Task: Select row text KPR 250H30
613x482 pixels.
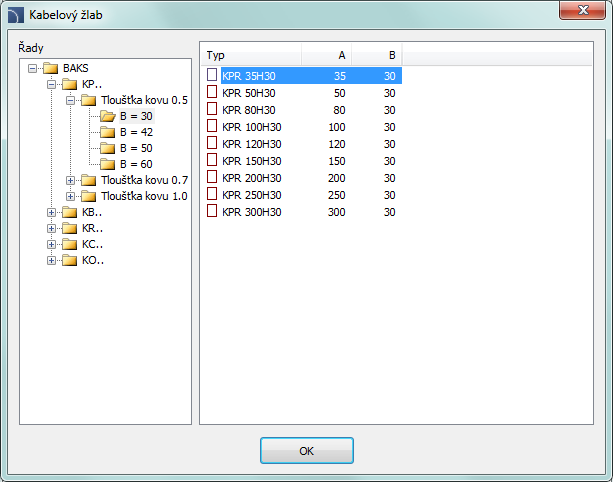Action: (x=252, y=195)
